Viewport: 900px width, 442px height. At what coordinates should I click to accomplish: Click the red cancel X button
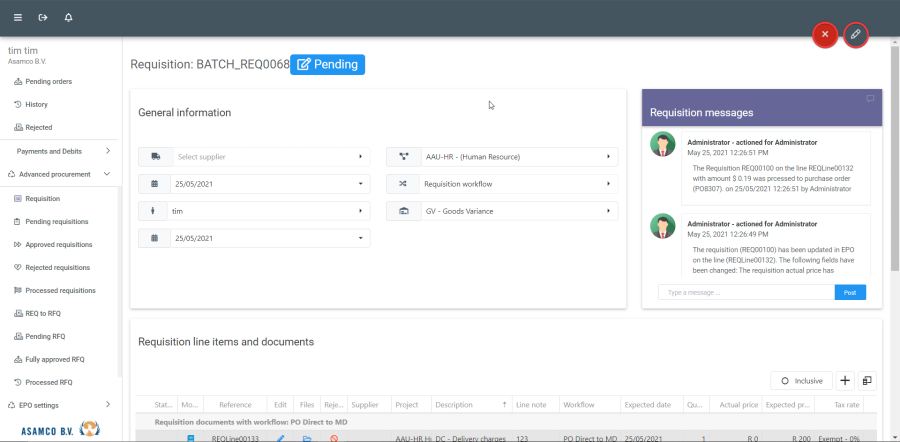click(x=825, y=35)
